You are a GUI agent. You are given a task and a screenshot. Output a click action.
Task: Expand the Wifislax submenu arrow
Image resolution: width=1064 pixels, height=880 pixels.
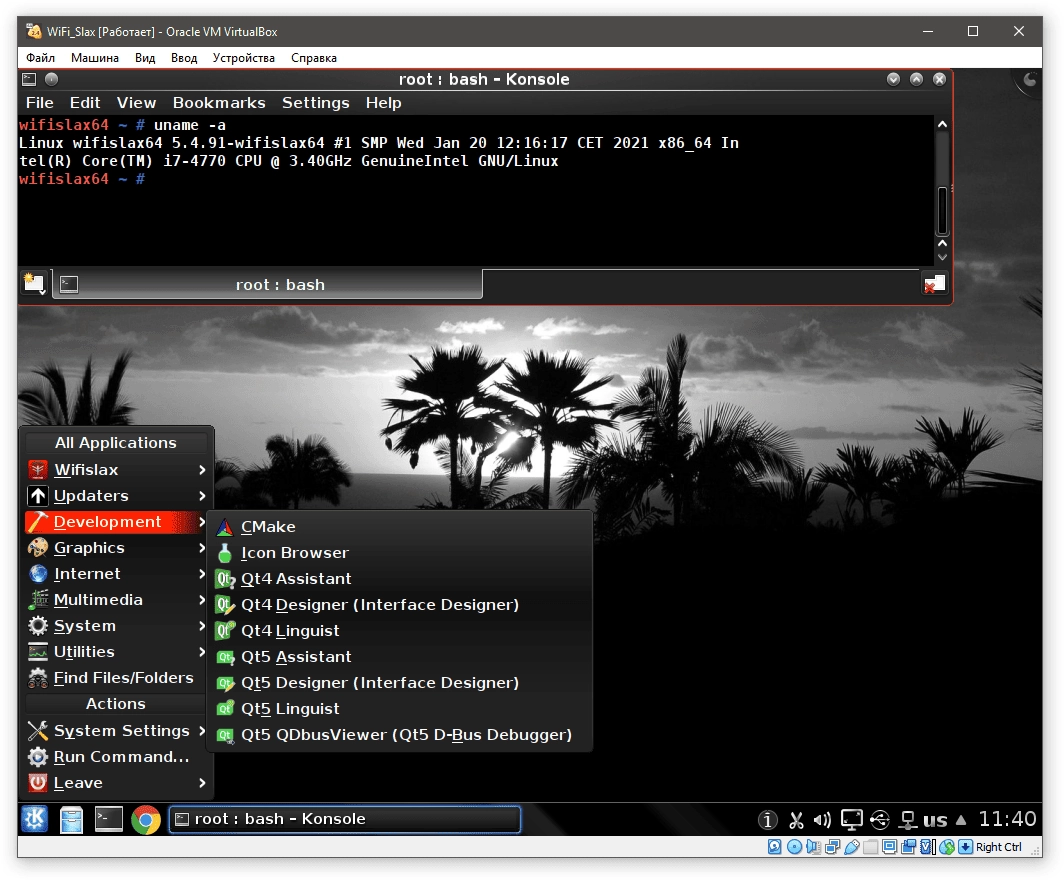pyautogui.click(x=202, y=470)
